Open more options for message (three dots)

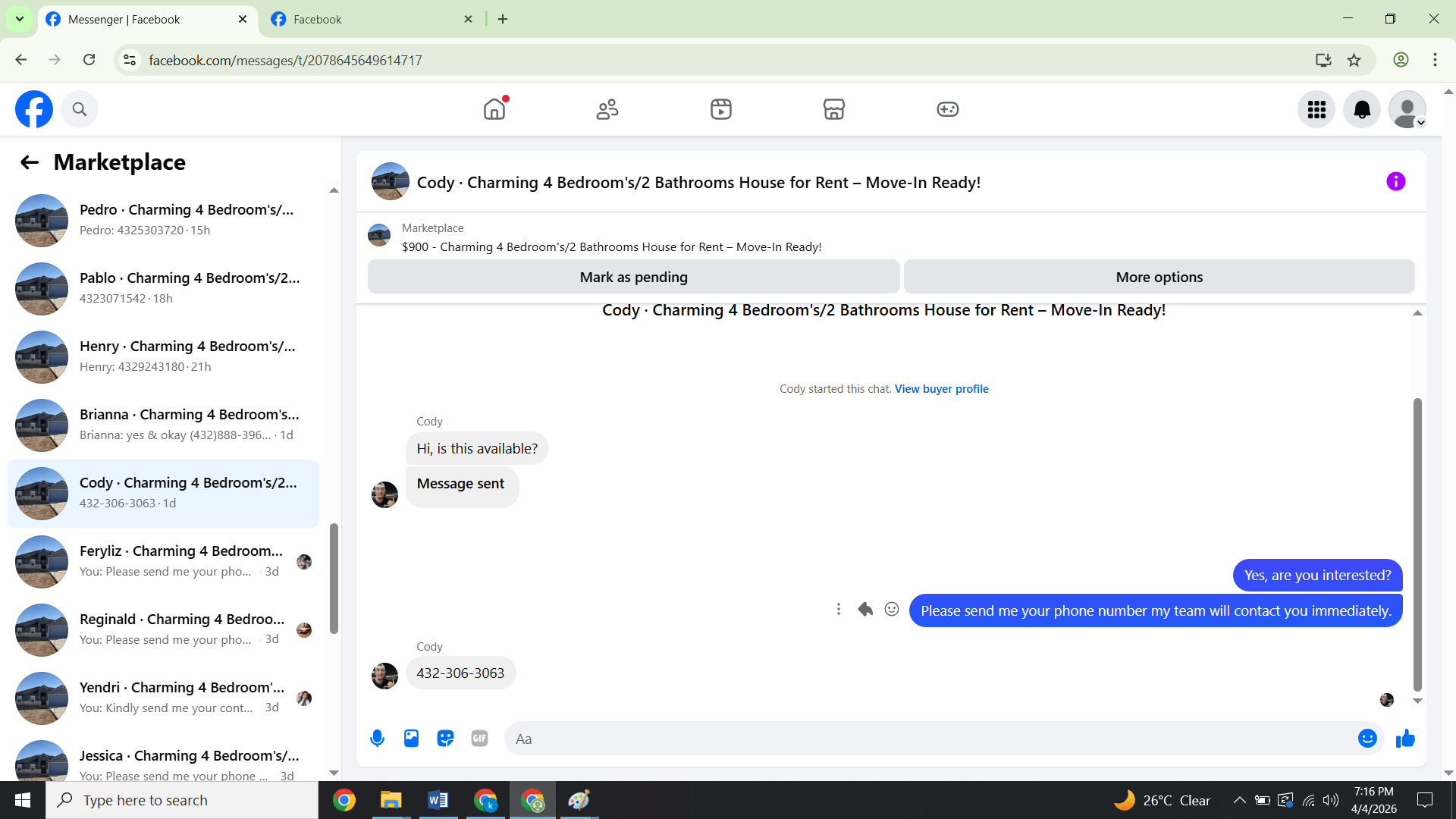pos(838,610)
